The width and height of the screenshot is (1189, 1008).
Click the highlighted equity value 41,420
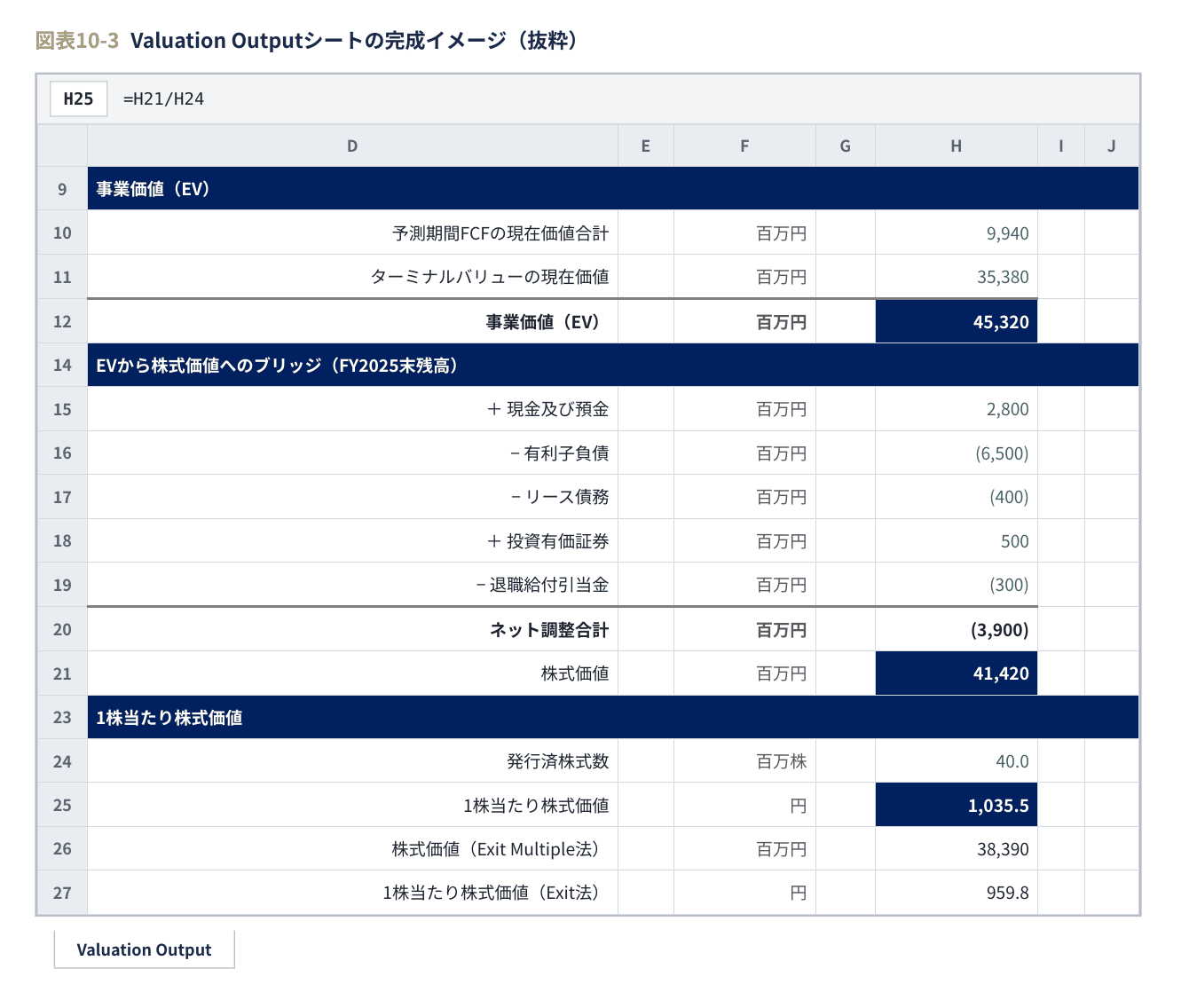pyautogui.click(x=956, y=673)
